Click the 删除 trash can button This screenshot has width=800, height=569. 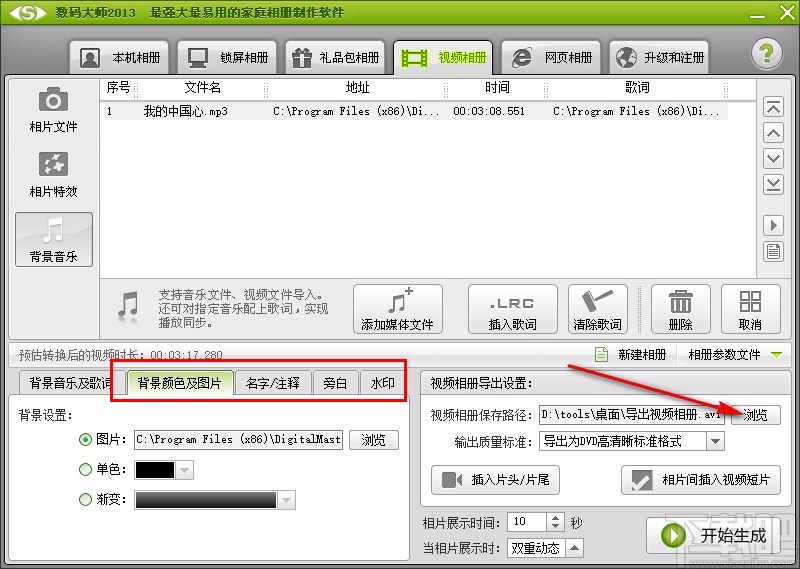[681, 309]
